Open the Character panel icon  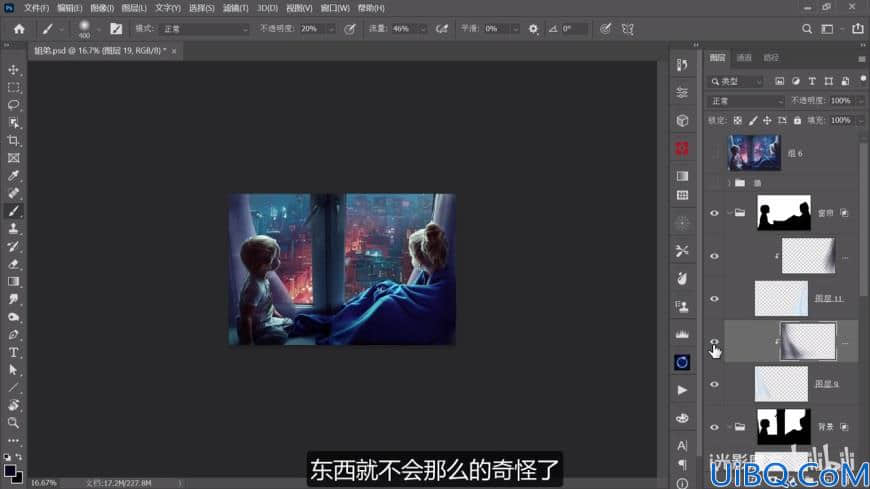click(x=682, y=446)
